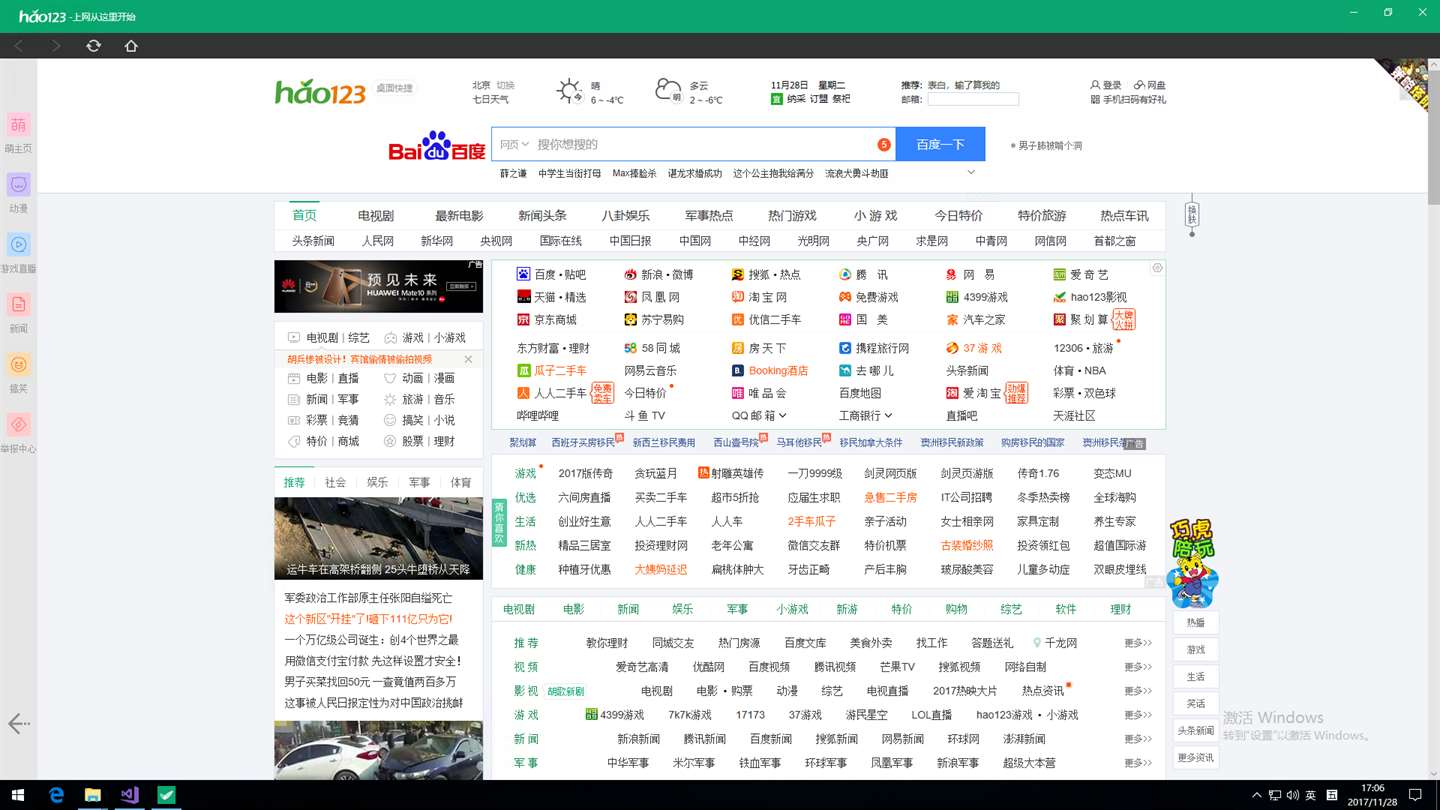
Task: Open Visual Studio from the taskbar
Action: pyautogui.click(x=130, y=795)
